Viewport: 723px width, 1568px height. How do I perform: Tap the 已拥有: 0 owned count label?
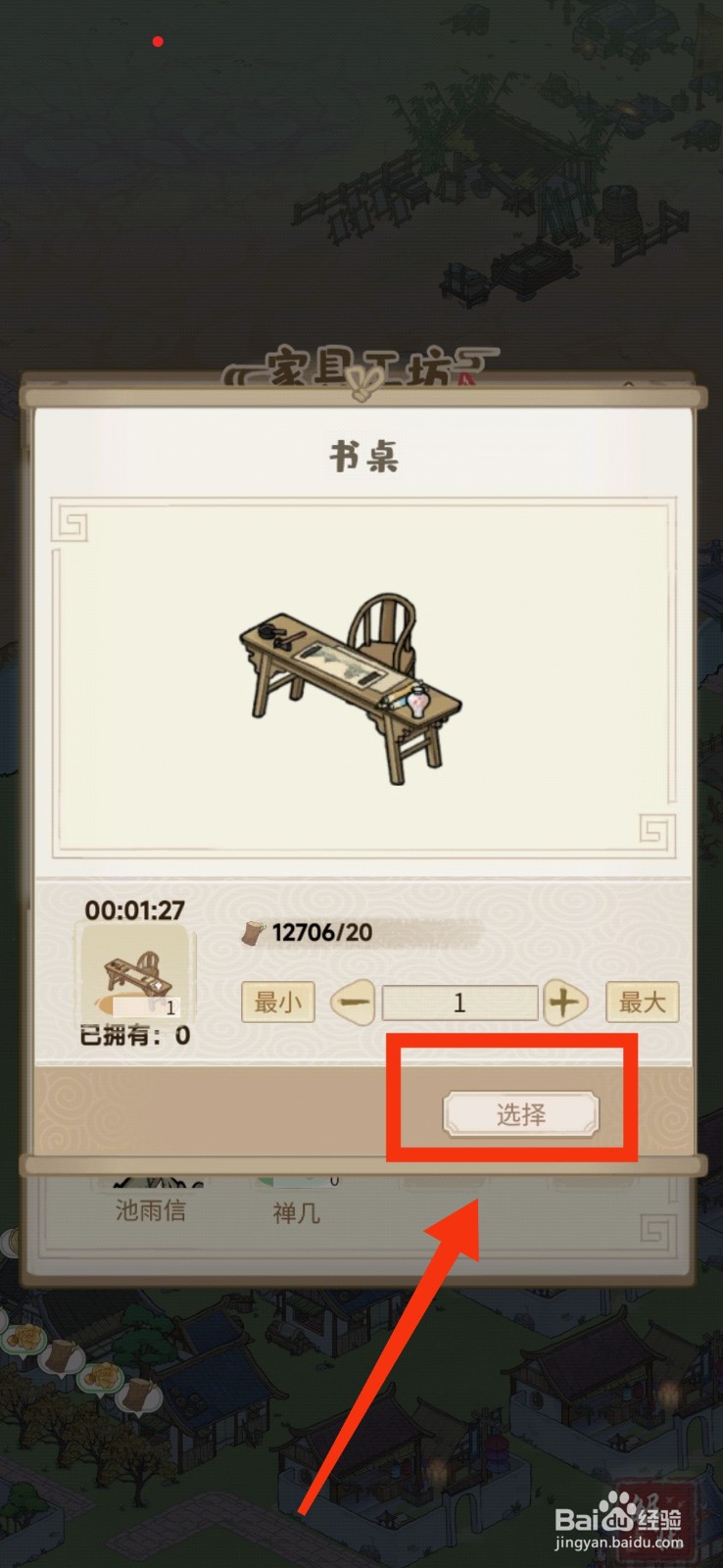[135, 1035]
